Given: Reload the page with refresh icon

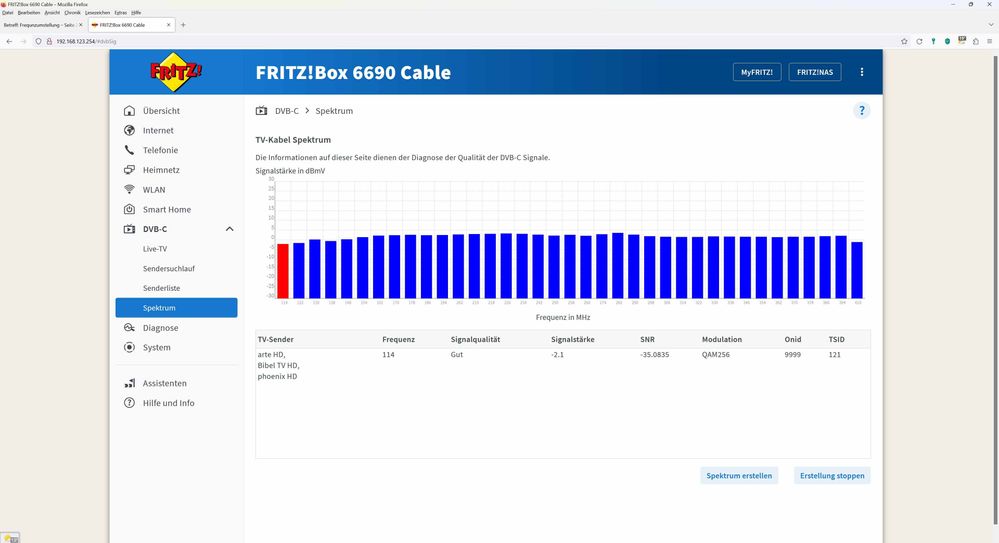Looking at the screenshot, I should tap(919, 41).
